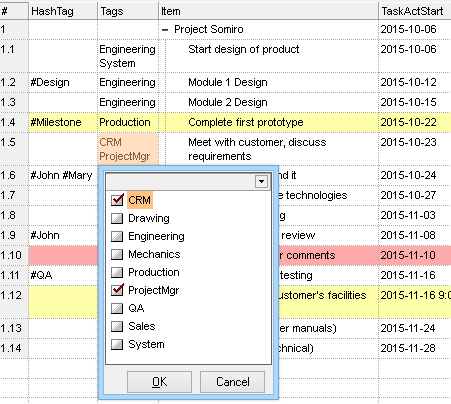
Task: Click the OK button
Action: 159,382
